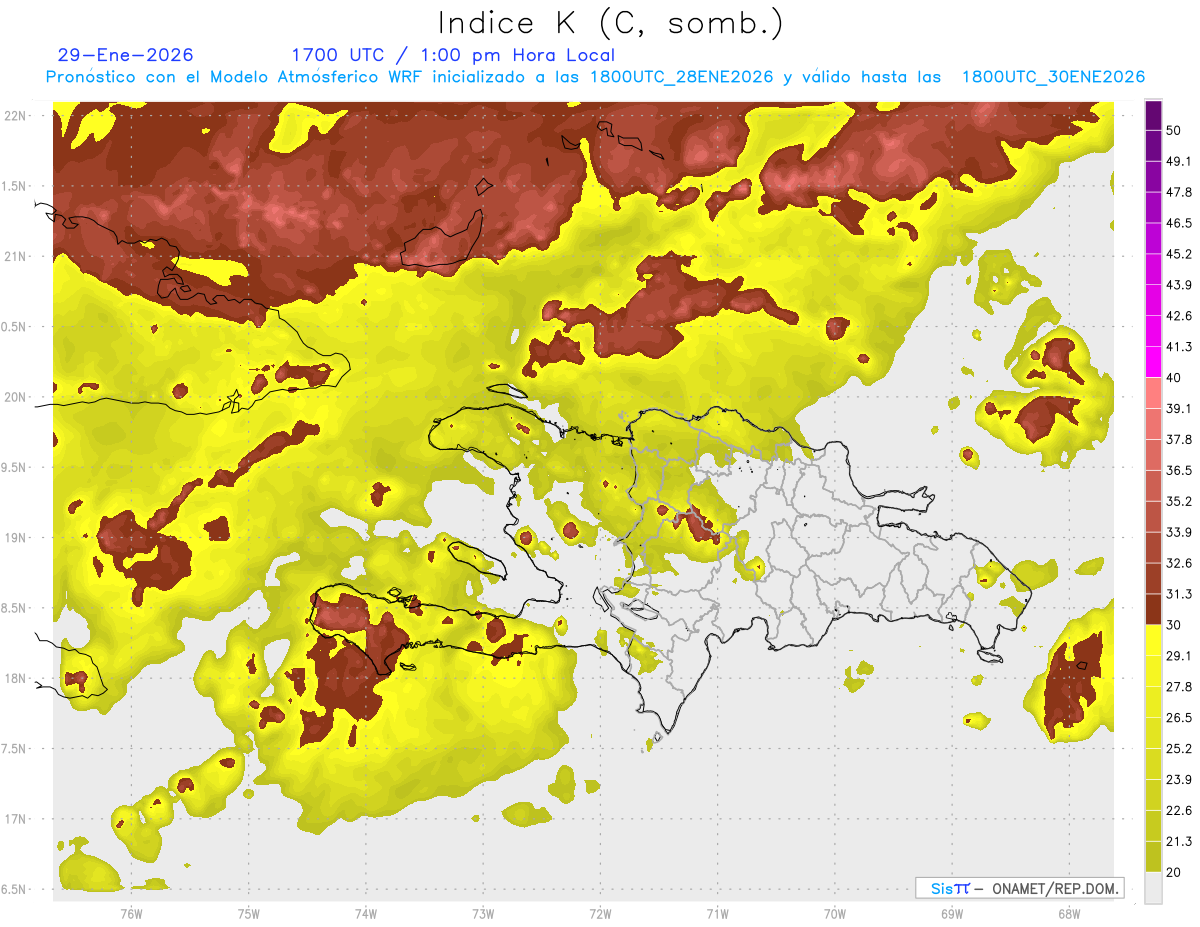Click the legend value "33.9"
Image resolution: width=1200 pixels, height=927 pixels.
[1178, 532]
